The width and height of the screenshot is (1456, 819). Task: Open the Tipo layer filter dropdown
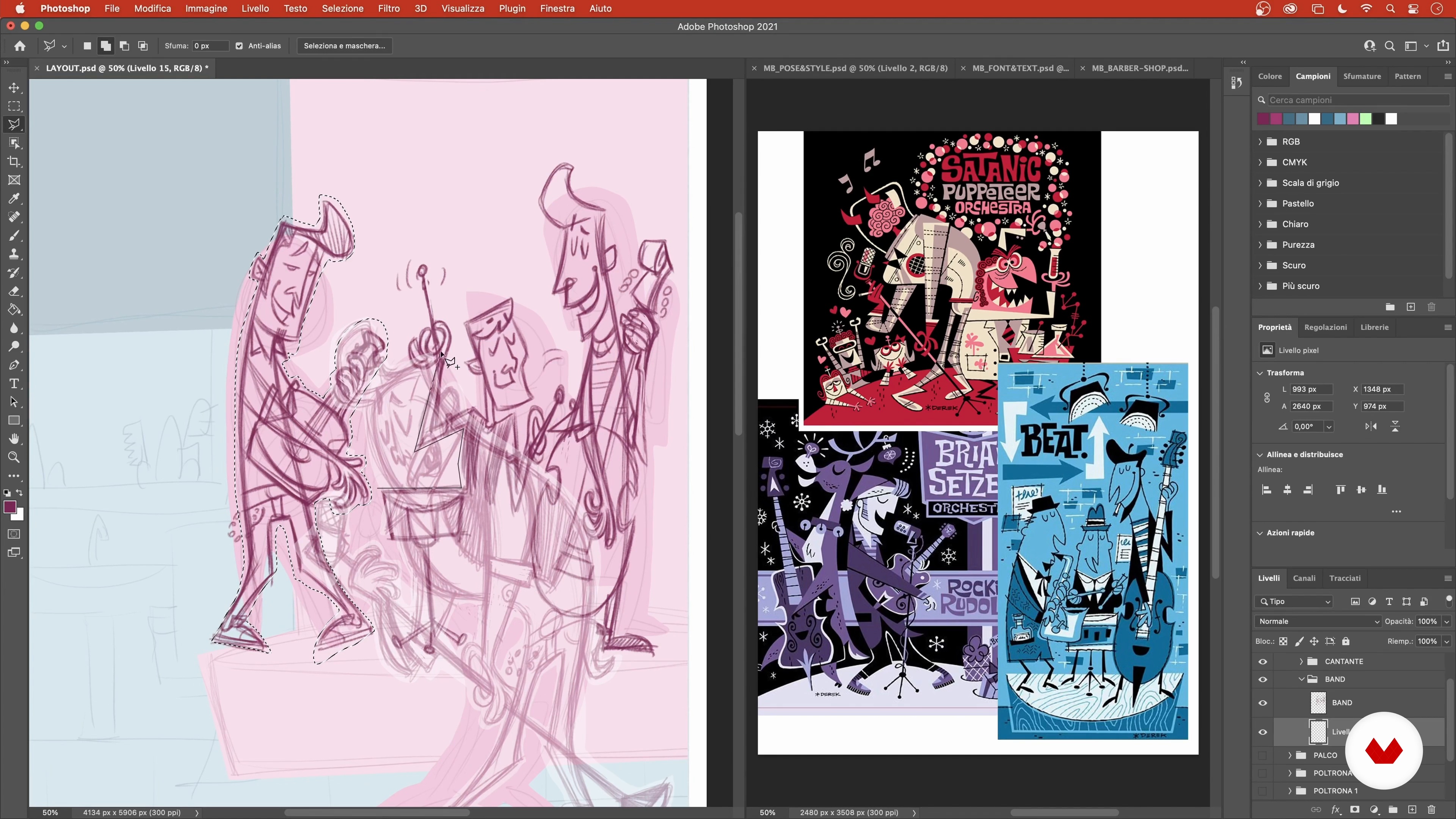point(1294,602)
